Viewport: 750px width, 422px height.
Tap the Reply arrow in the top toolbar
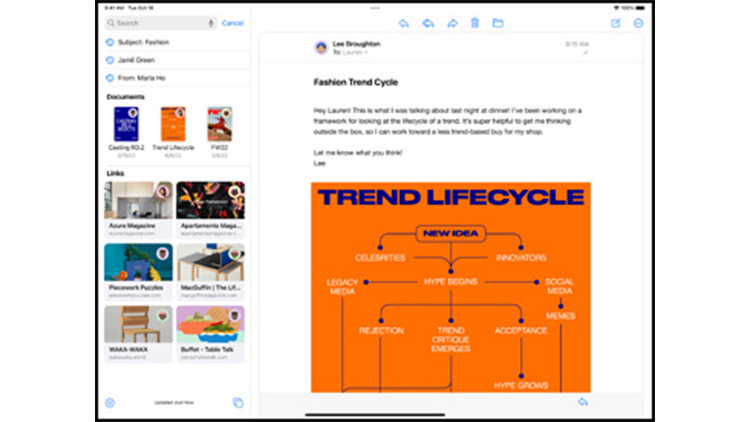pos(404,23)
